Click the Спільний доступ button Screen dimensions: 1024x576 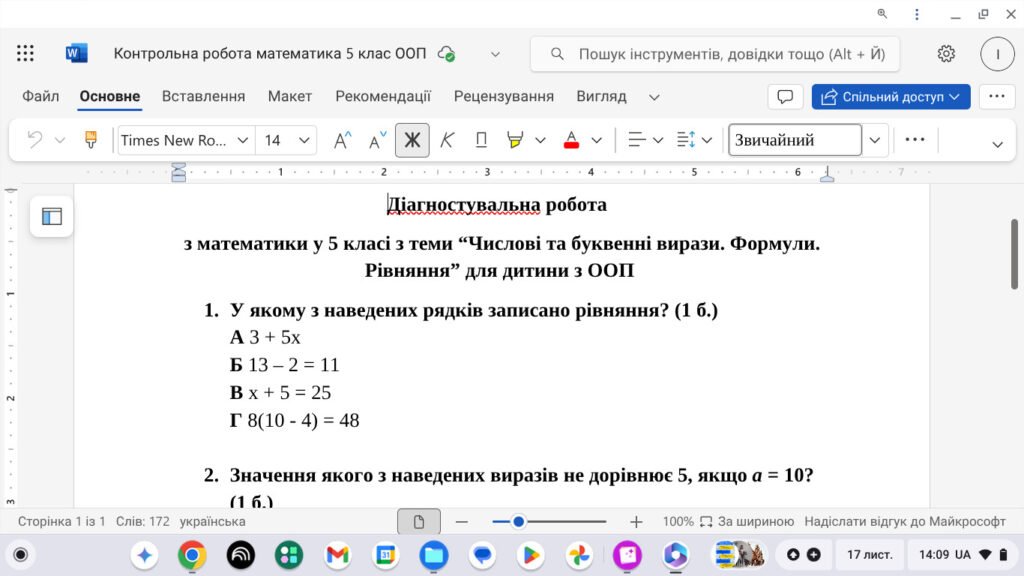point(889,96)
